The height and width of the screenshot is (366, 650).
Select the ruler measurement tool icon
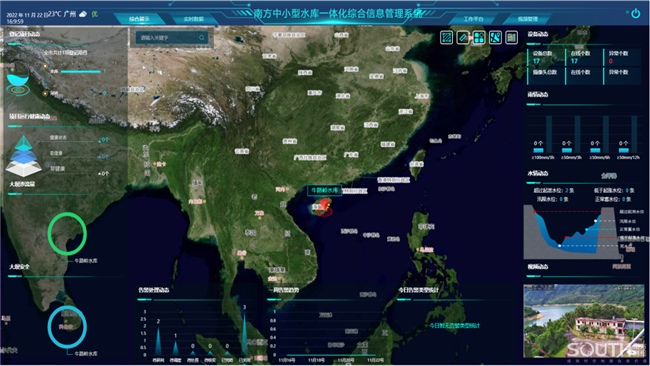[x=463, y=38]
